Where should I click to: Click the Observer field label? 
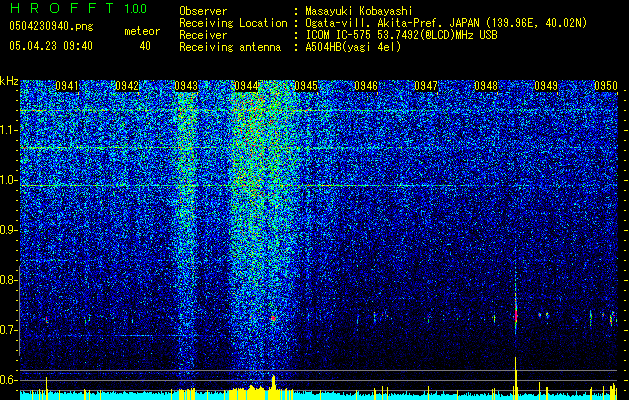click(x=203, y=11)
